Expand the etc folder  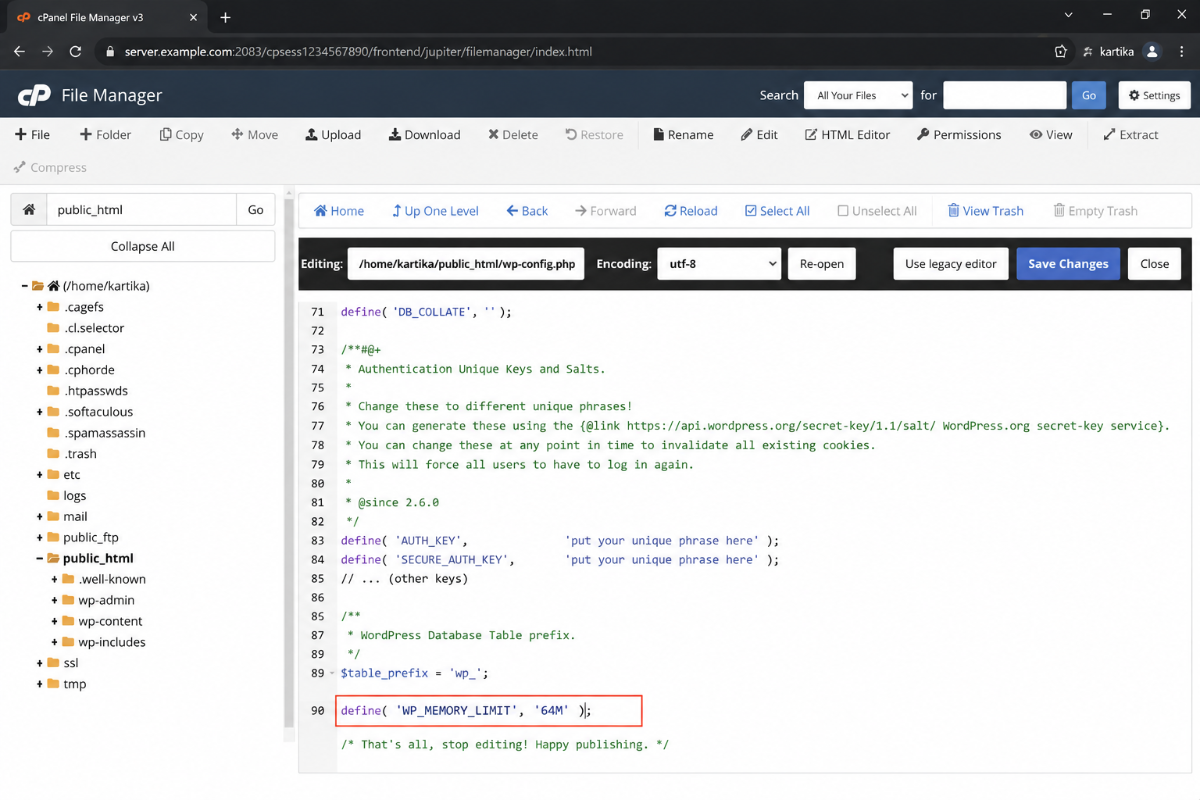pyautogui.click(x=40, y=475)
